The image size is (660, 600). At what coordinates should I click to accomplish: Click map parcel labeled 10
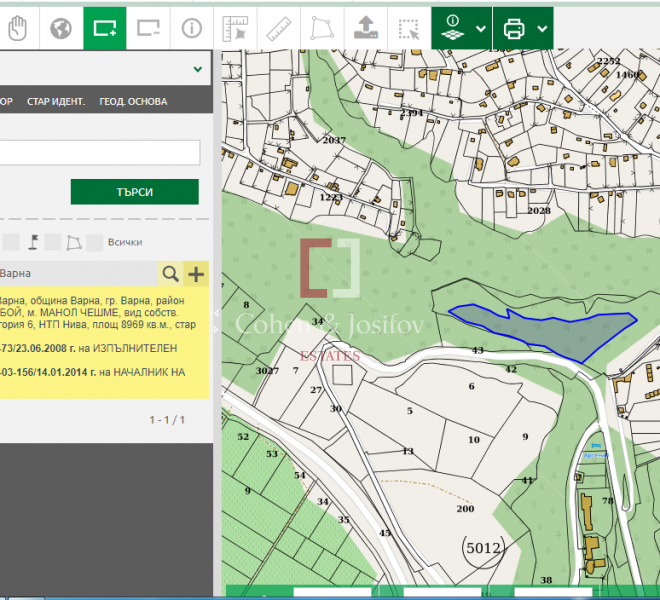coord(474,440)
